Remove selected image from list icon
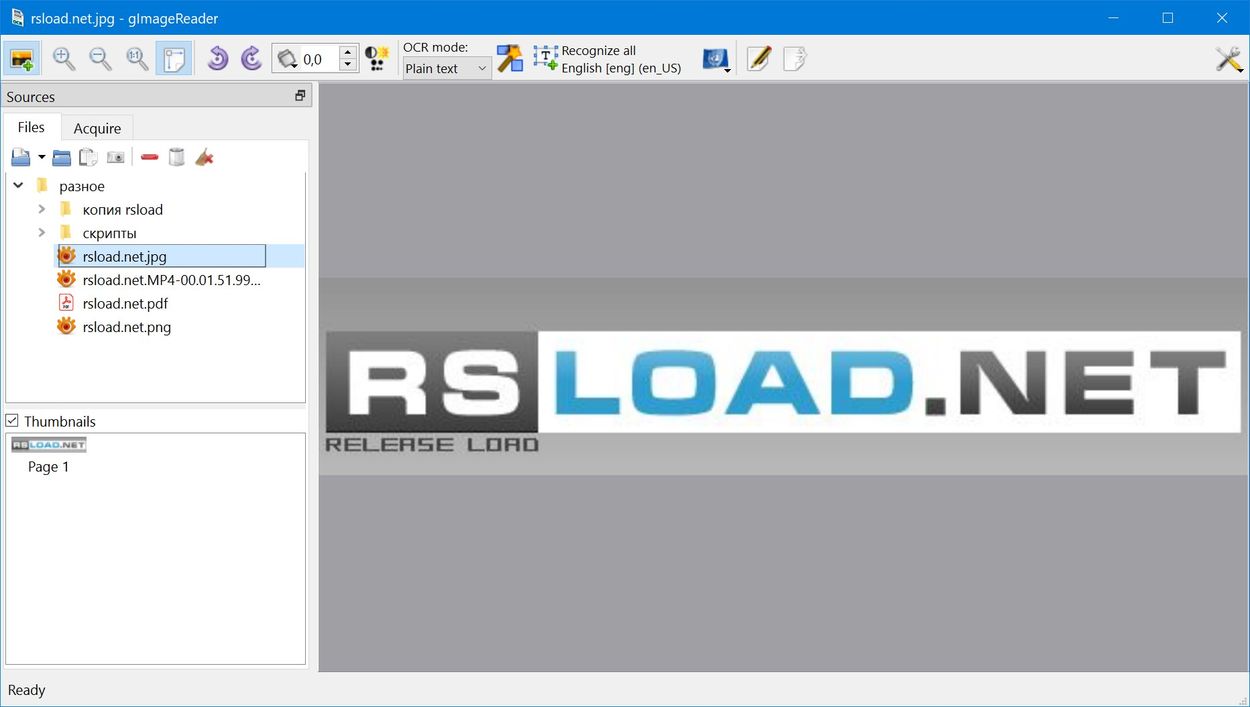This screenshot has width=1250, height=707. point(150,157)
